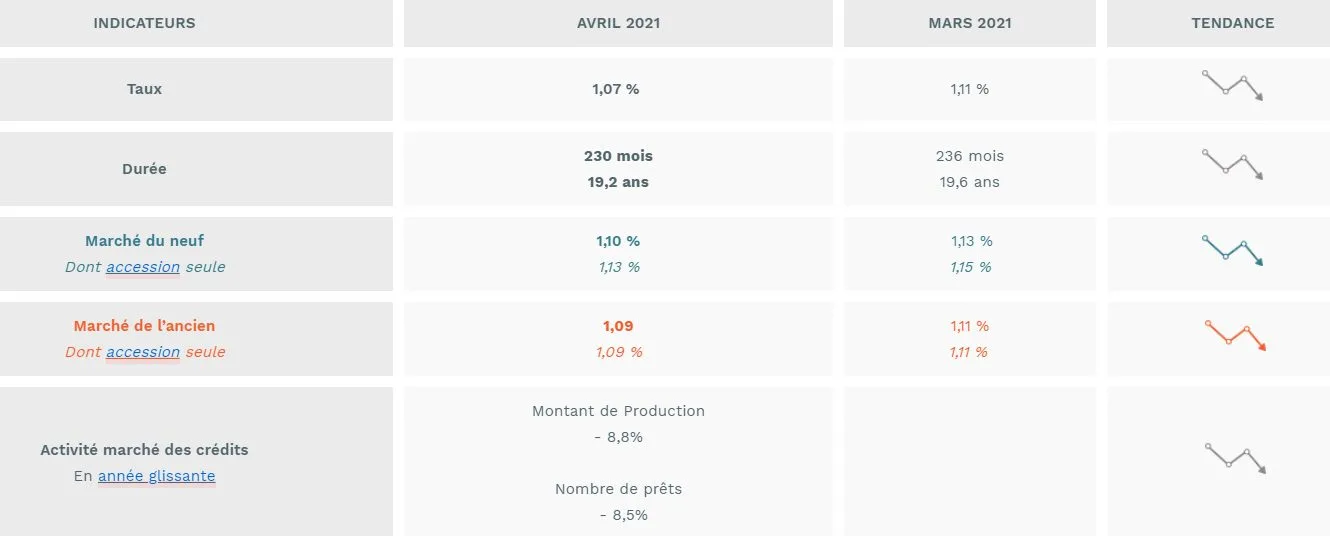Click the MARS 2021 column header
Viewport: 1330px width, 536px height.
tap(970, 23)
